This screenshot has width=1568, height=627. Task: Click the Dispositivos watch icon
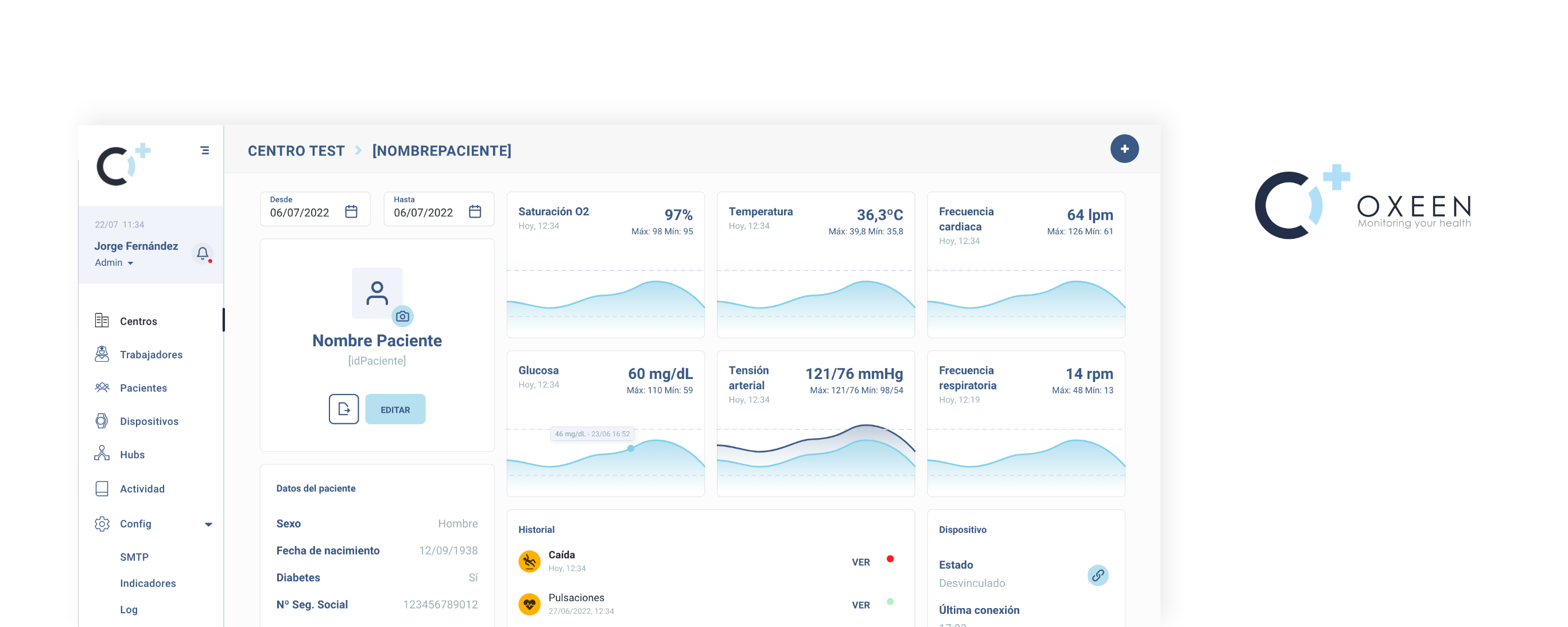click(102, 421)
